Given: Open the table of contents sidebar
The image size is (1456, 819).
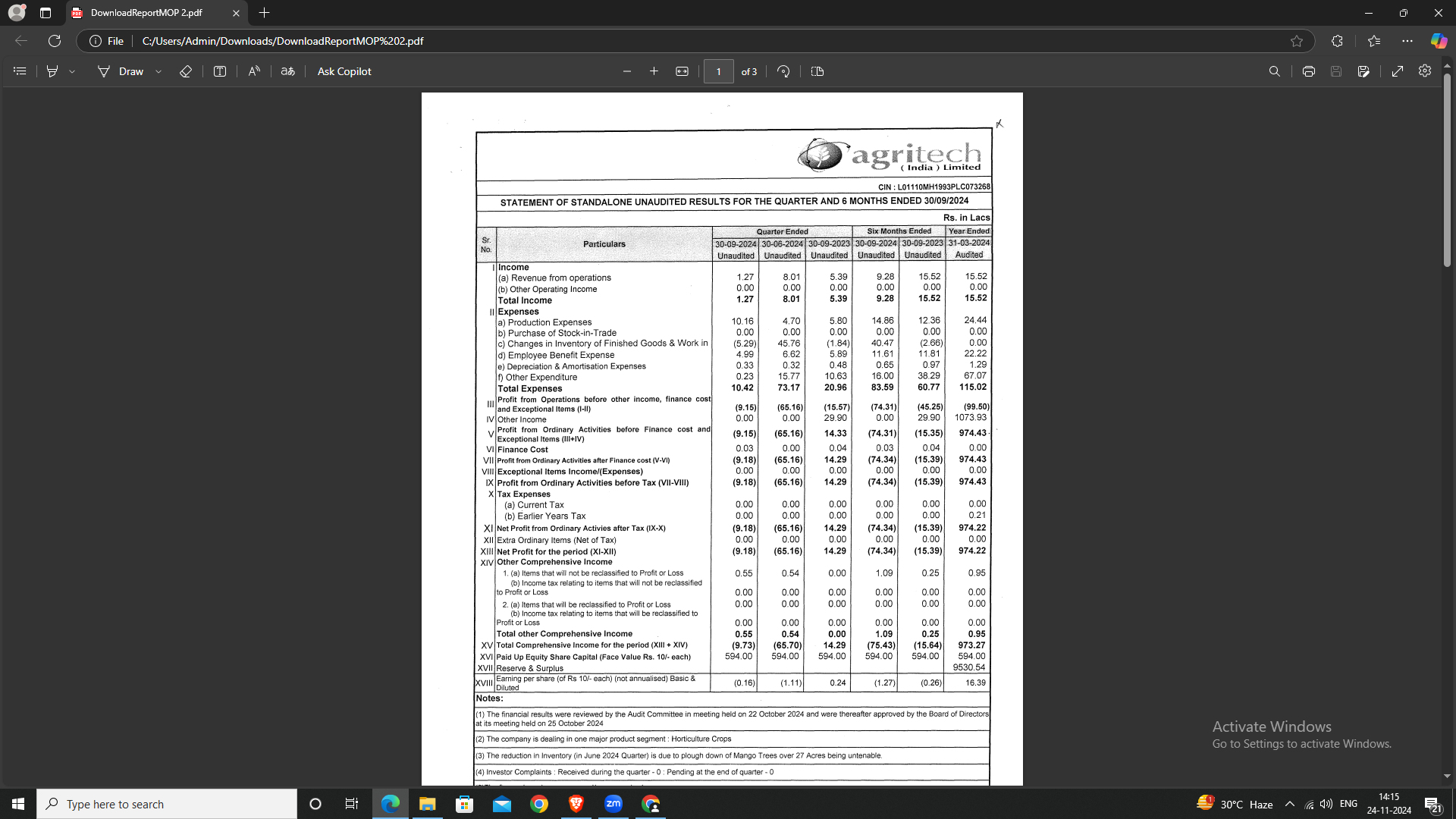Looking at the screenshot, I should tap(20, 71).
